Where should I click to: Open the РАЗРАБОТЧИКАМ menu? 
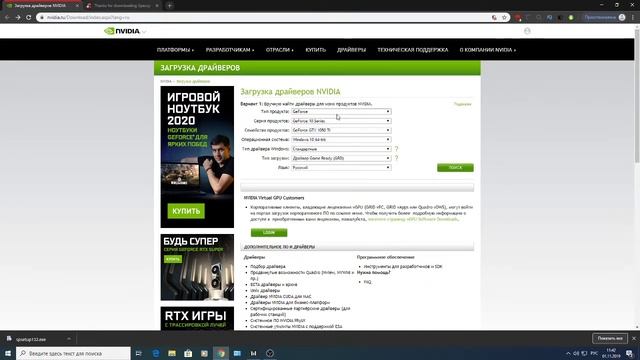(x=230, y=50)
